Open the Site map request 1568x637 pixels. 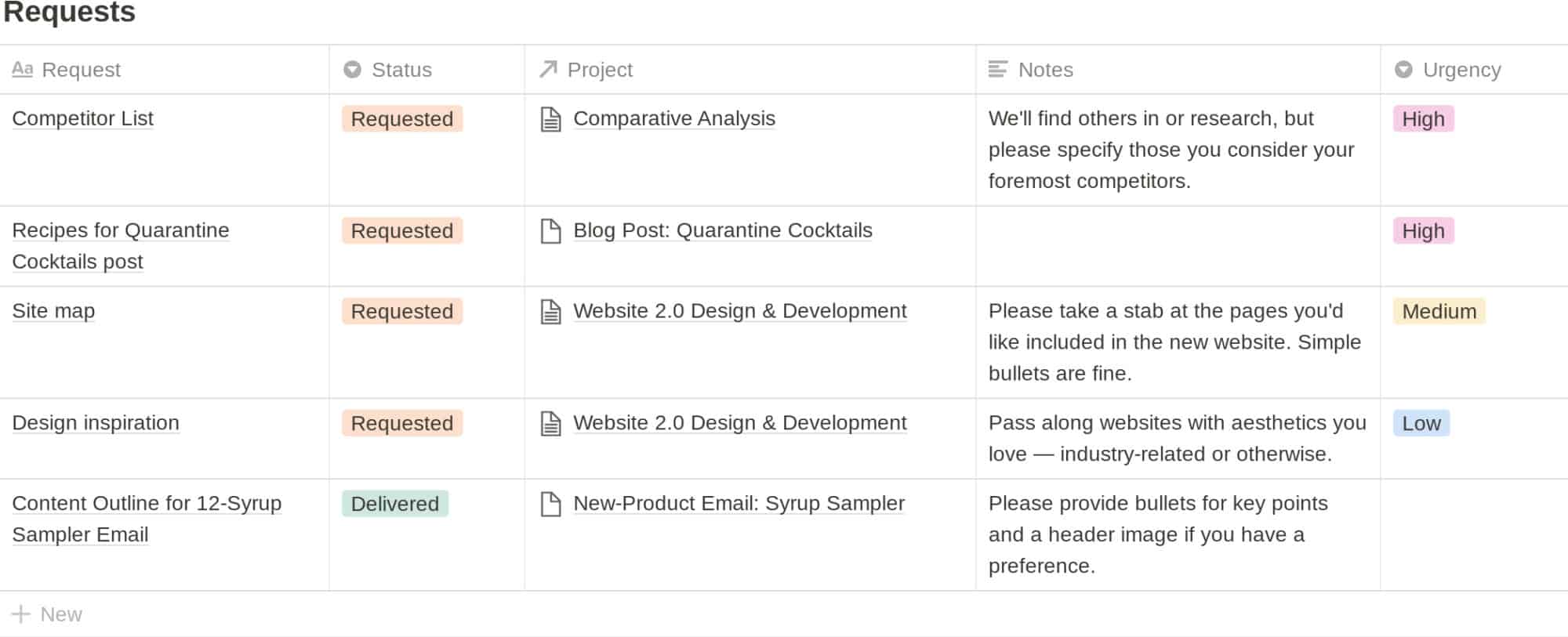tap(53, 311)
